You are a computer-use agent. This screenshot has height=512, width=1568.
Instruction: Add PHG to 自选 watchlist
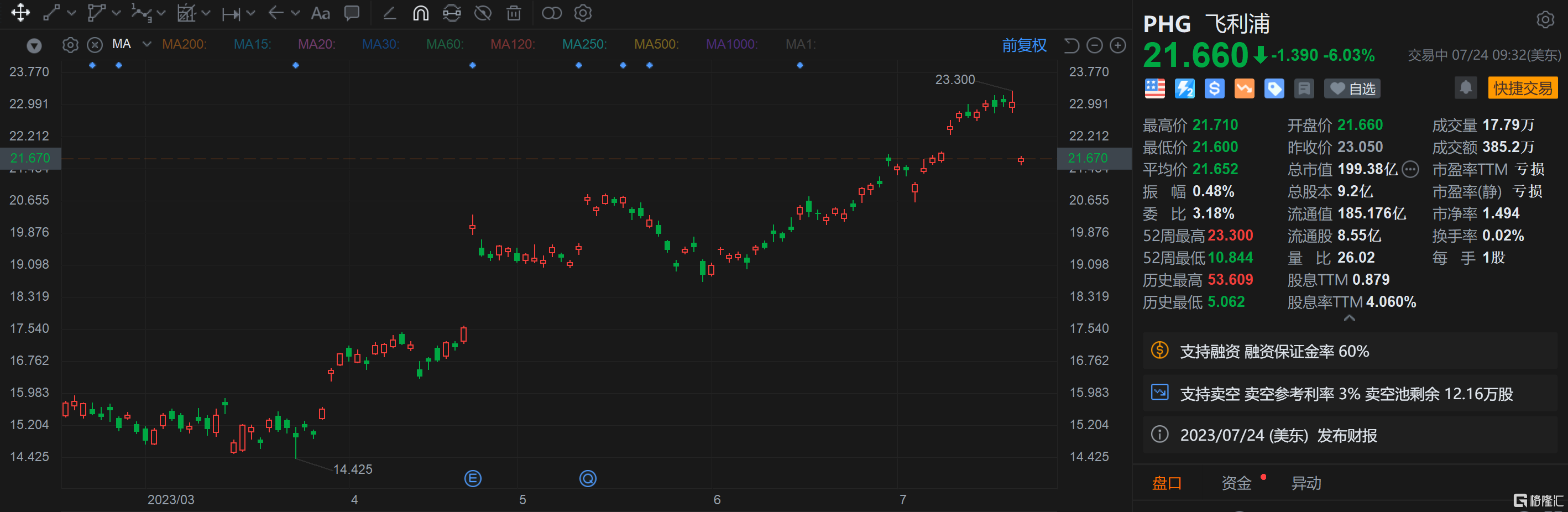[1352, 89]
